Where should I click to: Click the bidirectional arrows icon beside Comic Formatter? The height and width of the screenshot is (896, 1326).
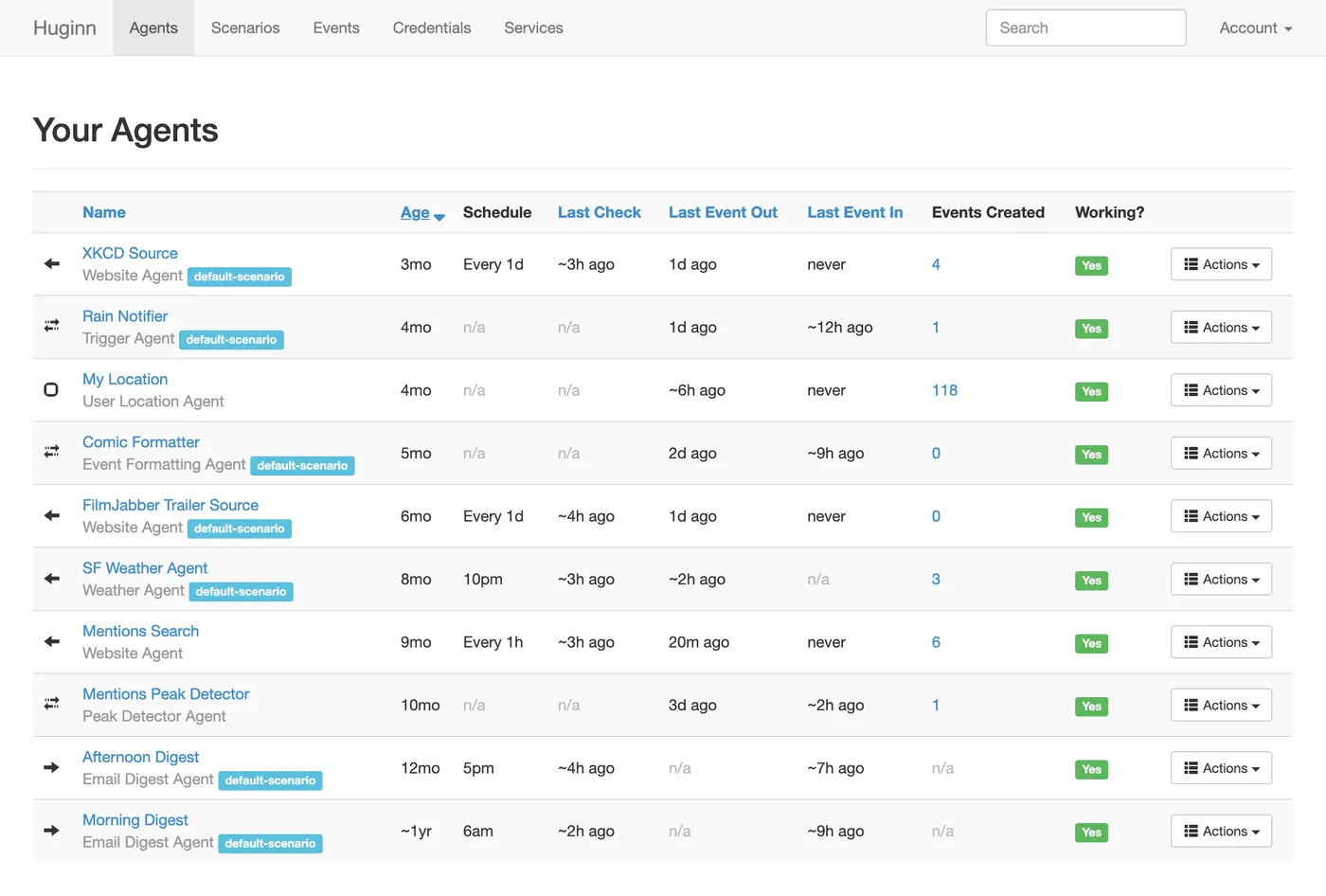pos(52,452)
